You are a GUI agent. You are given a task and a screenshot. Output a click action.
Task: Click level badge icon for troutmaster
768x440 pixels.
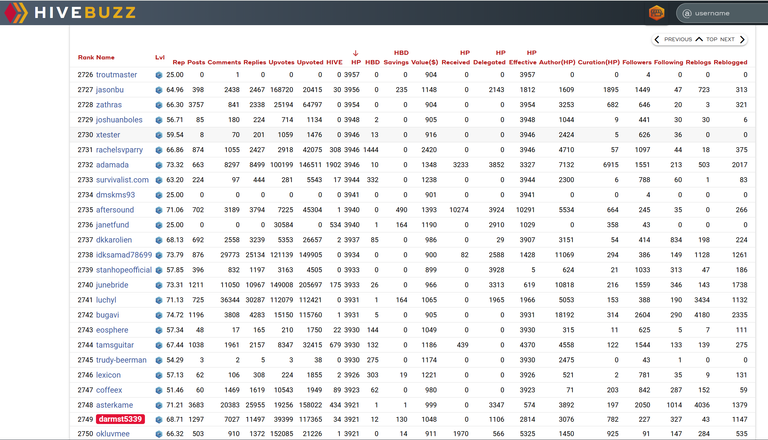click(159, 75)
